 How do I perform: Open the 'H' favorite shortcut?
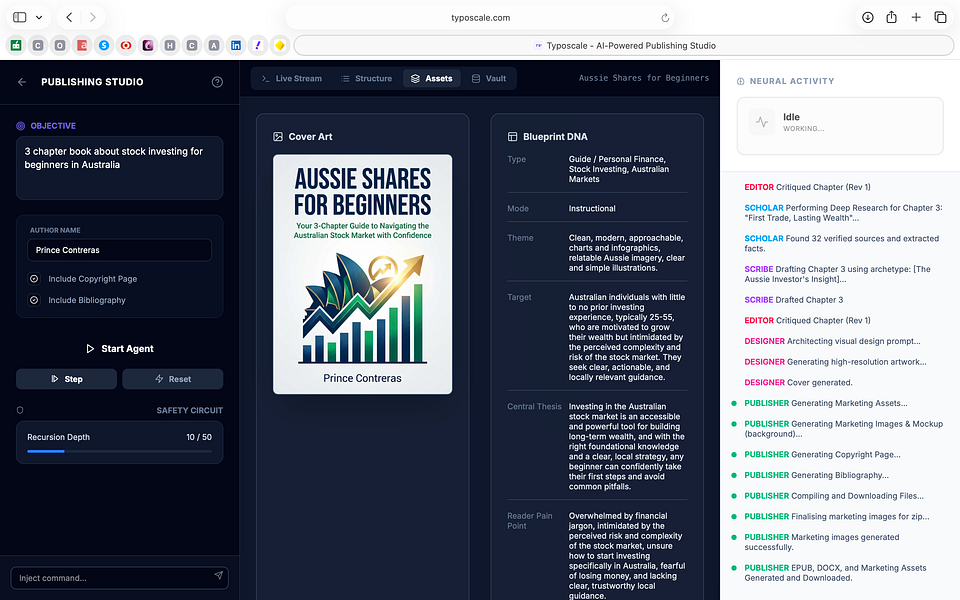pos(170,45)
